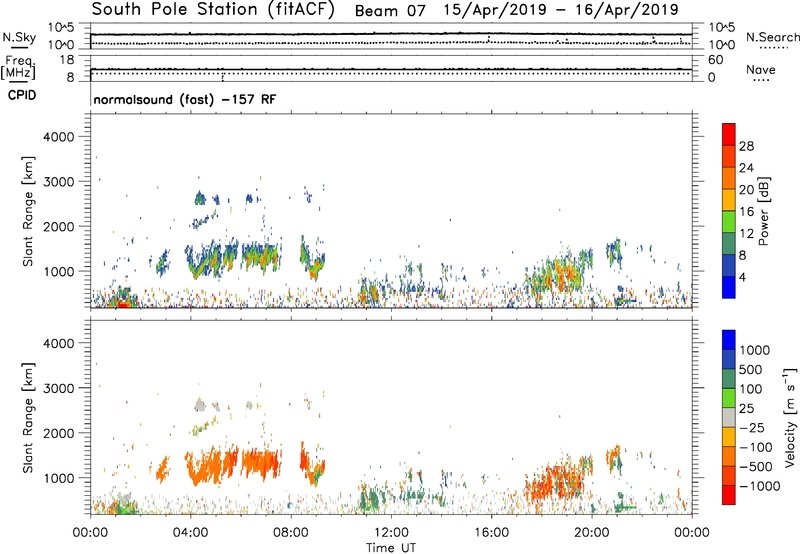Image resolution: width=800 pixels, height=554 pixels.
Task: Pick the dark green 100–500 velocity swatch
Action: (729, 379)
